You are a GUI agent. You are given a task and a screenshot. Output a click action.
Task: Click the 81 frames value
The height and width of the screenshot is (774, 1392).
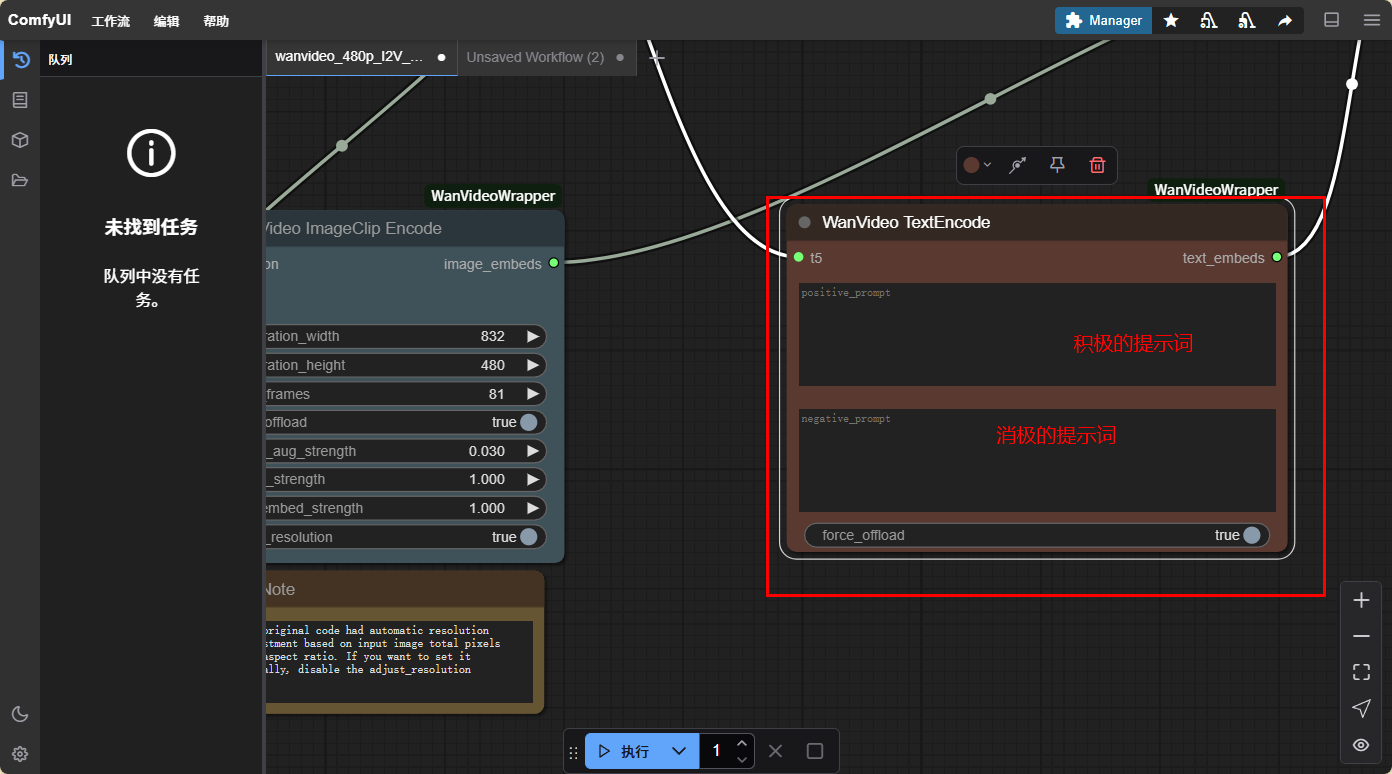(x=497, y=394)
